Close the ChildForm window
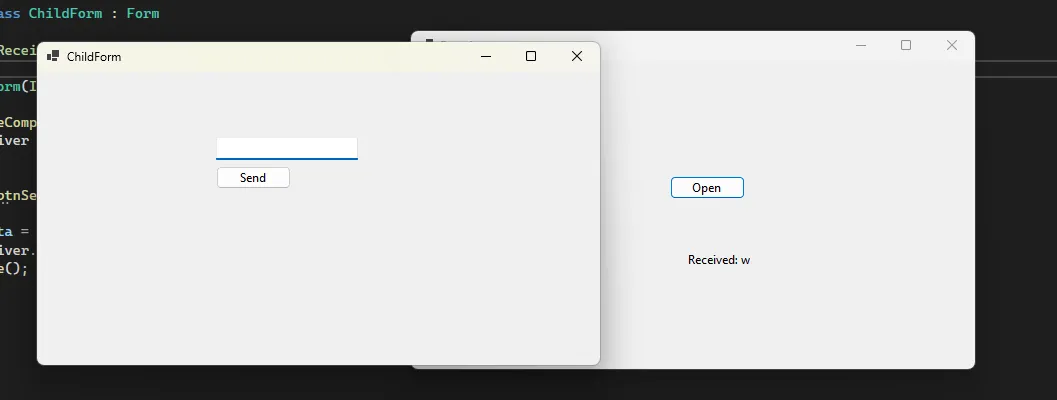The image size is (1057, 400). [x=576, y=57]
